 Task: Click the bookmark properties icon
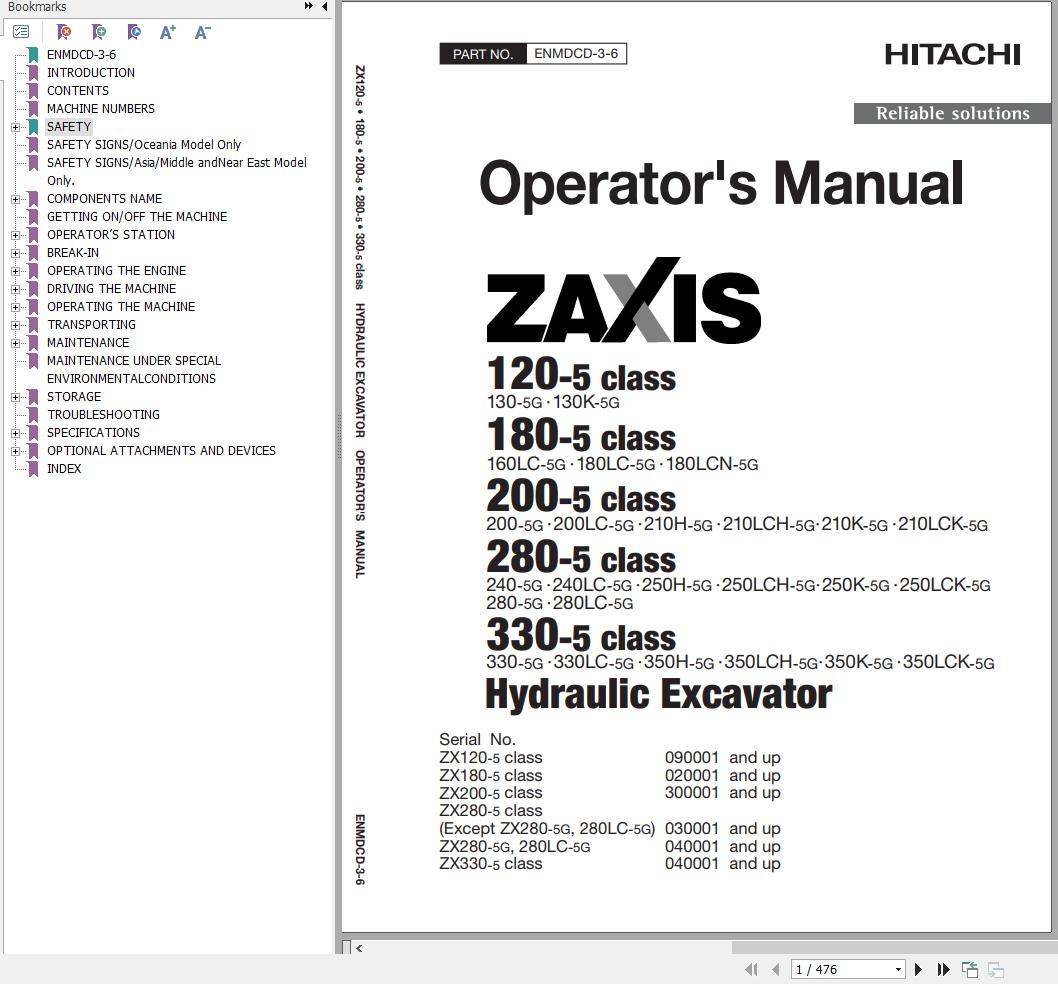point(134,32)
